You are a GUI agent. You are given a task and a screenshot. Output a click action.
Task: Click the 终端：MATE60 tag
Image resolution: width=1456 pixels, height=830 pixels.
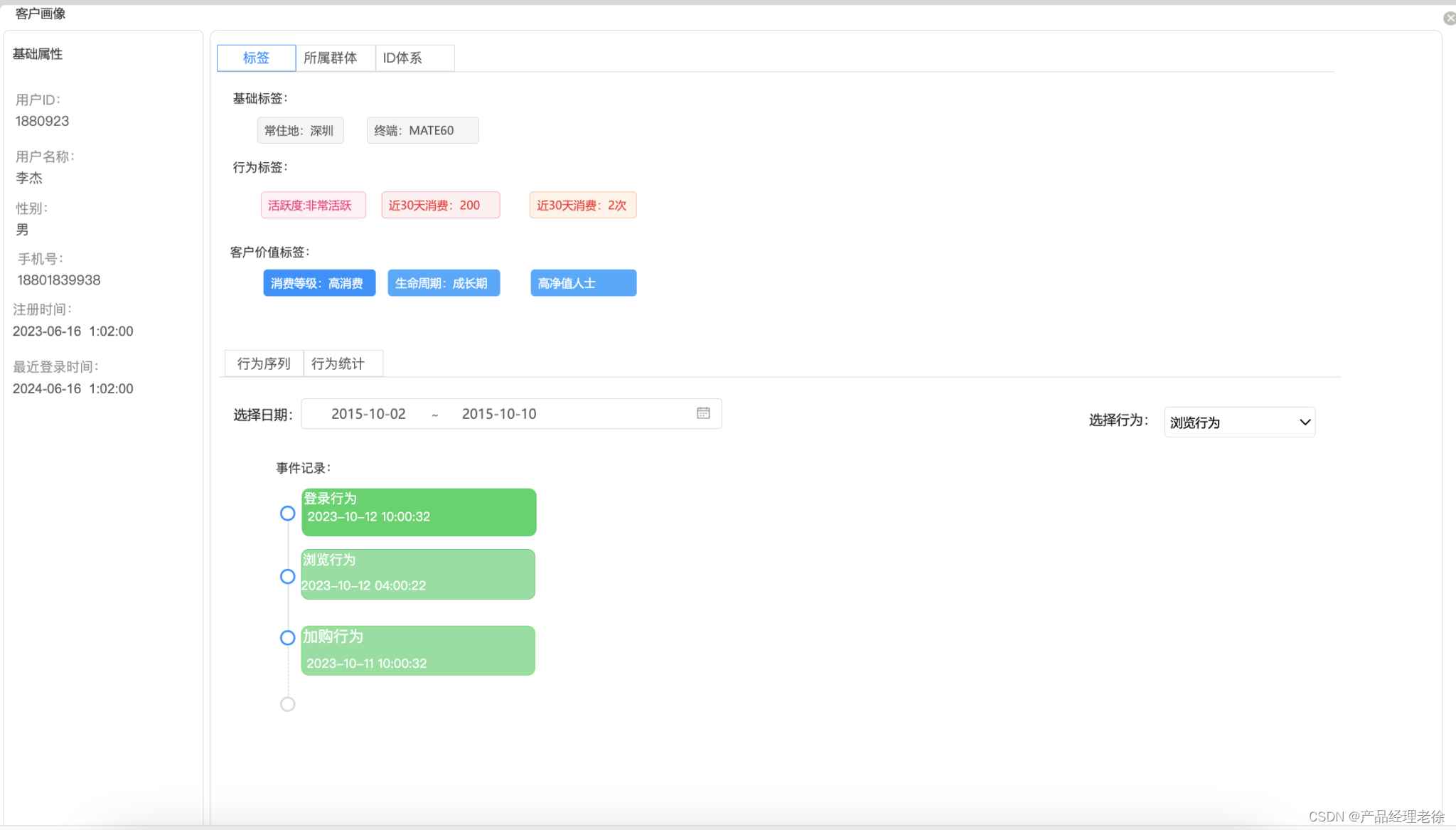coord(422,131)
